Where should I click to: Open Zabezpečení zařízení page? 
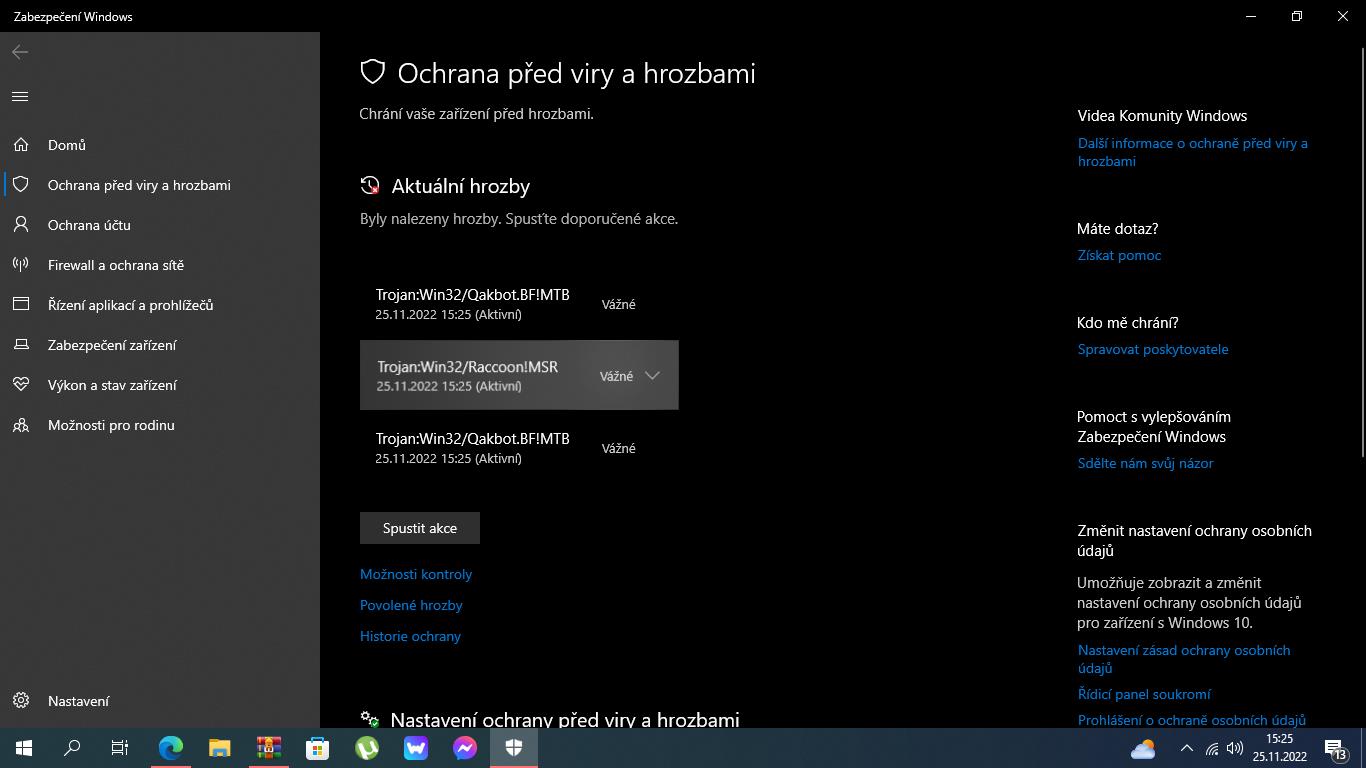(112, 345)
